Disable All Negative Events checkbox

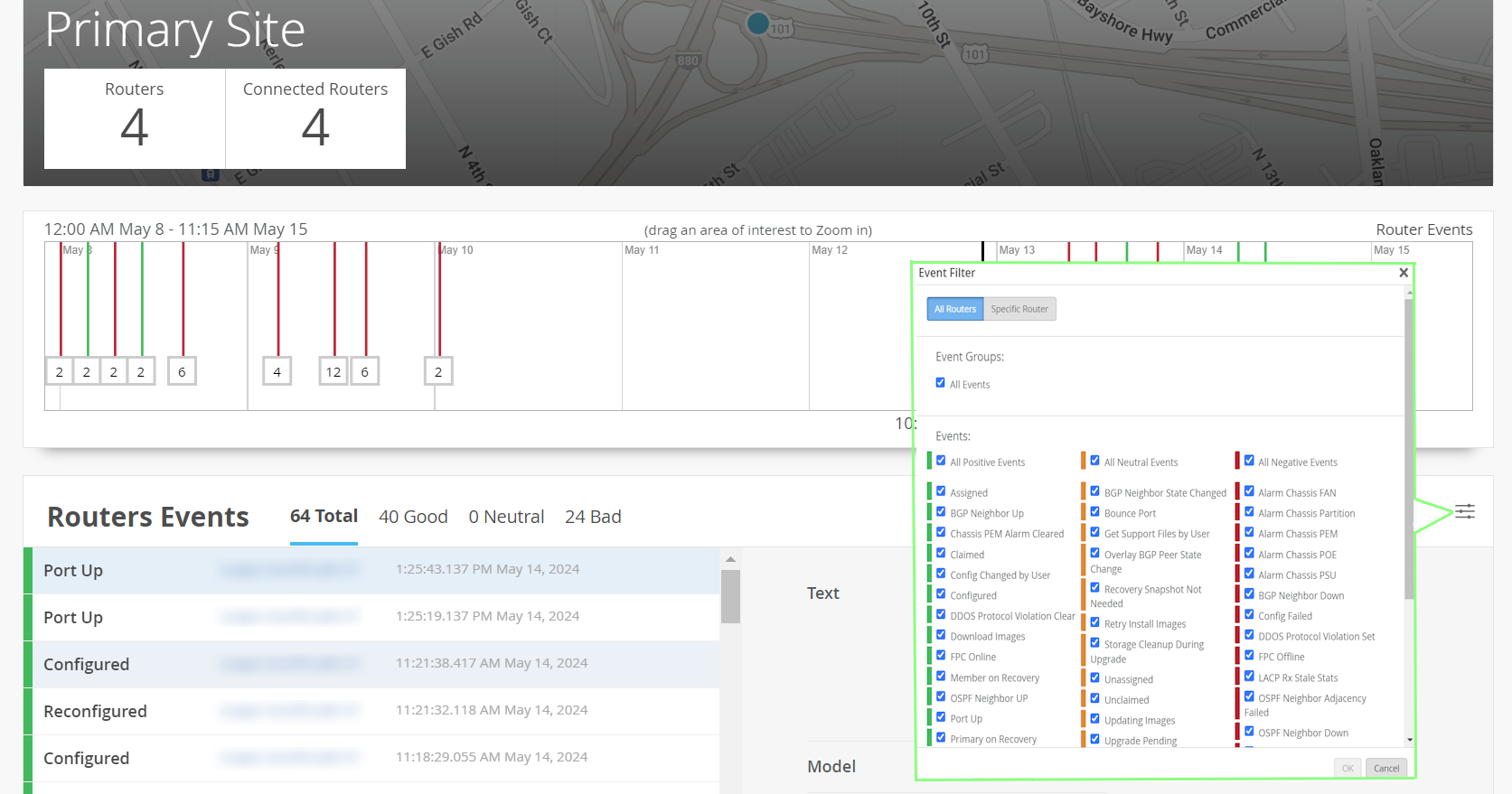point(1249,461)
